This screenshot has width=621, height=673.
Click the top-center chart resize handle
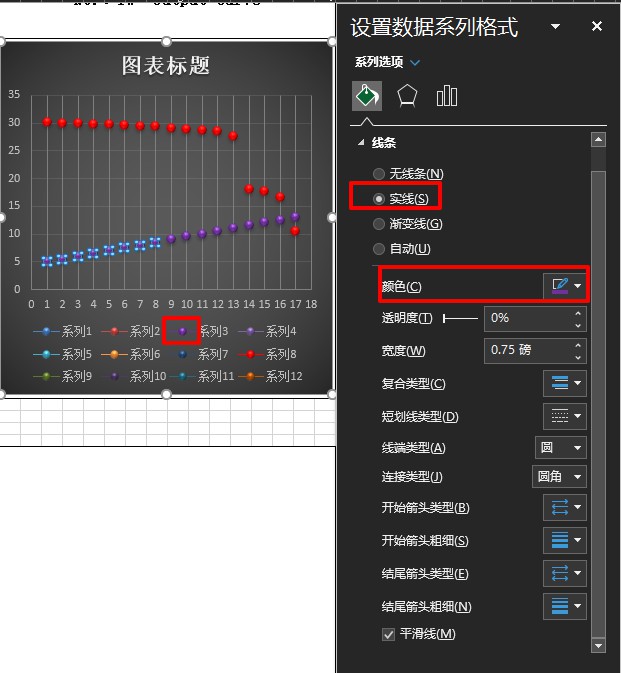point(167,42)
